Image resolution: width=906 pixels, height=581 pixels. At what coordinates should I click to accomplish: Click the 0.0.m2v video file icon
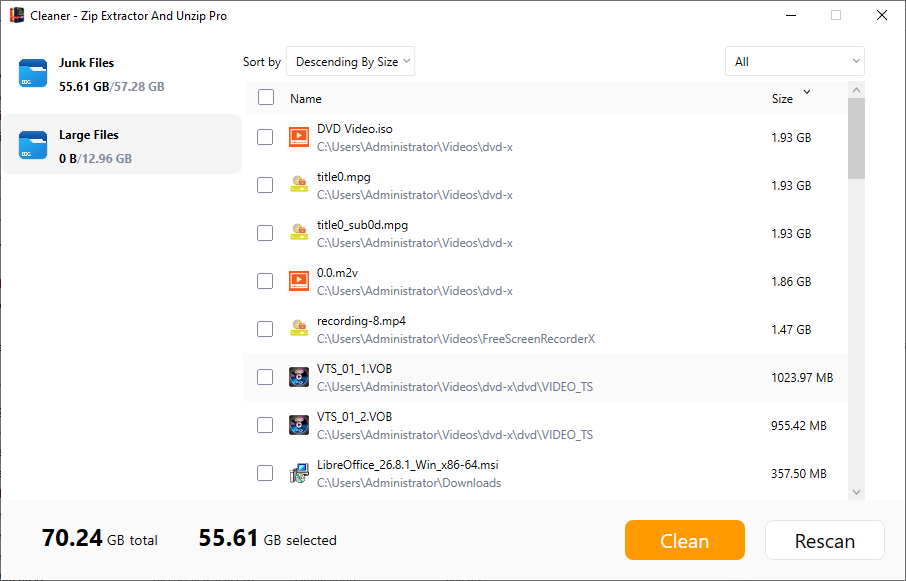[x=299, y=281]
